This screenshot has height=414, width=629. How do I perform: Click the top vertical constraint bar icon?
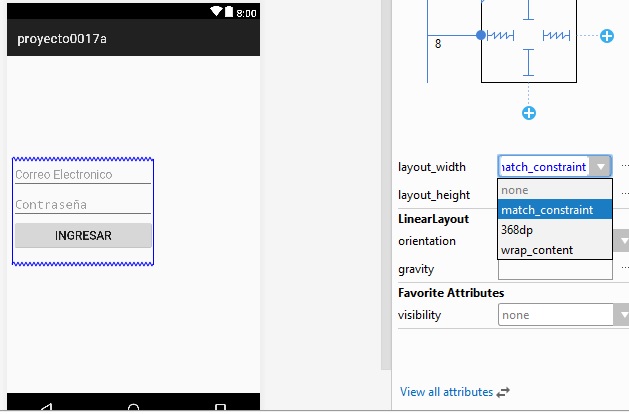(x=529, y=8)
